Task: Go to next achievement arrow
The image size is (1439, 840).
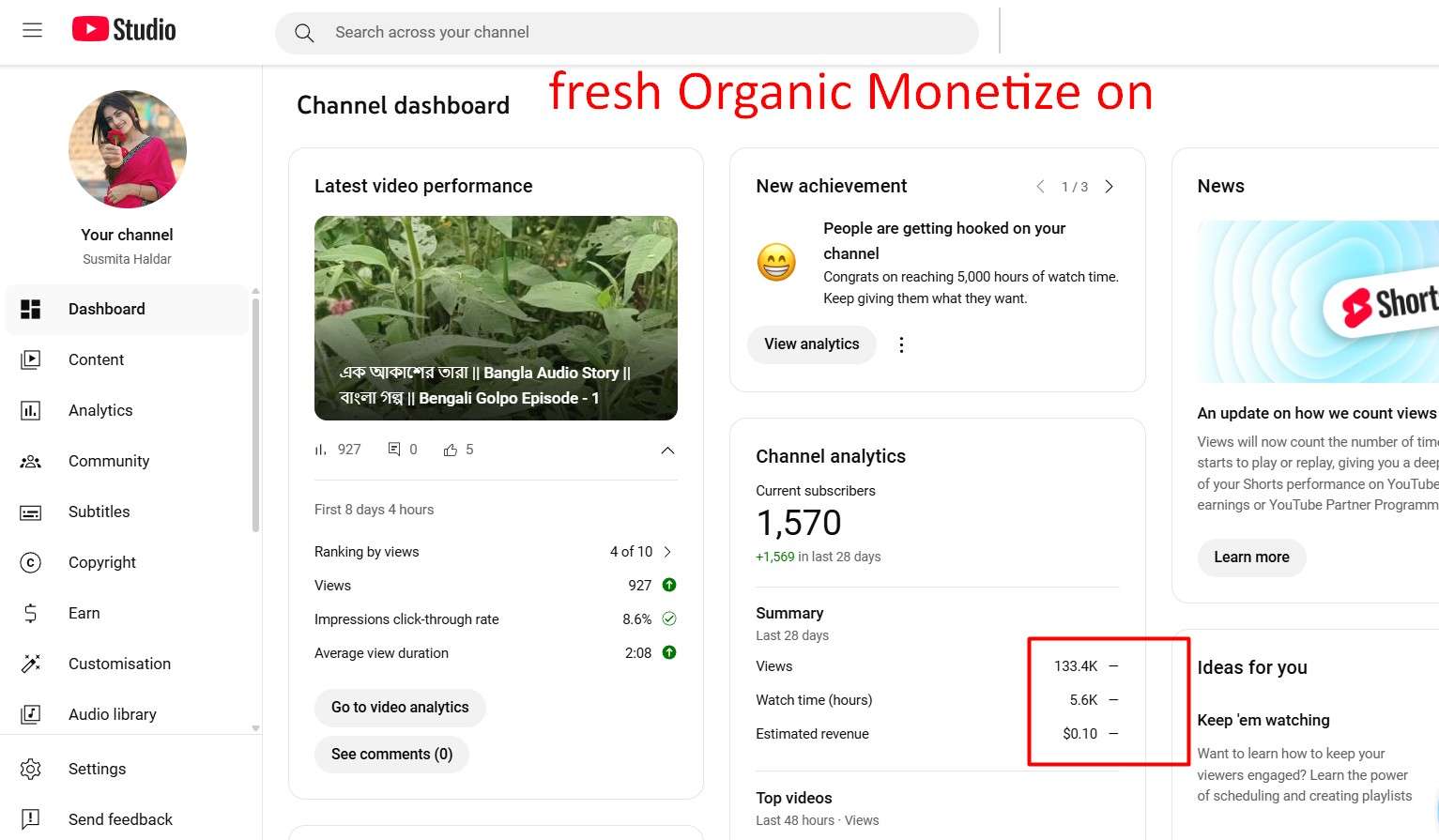Action: tap(1110, 187)
